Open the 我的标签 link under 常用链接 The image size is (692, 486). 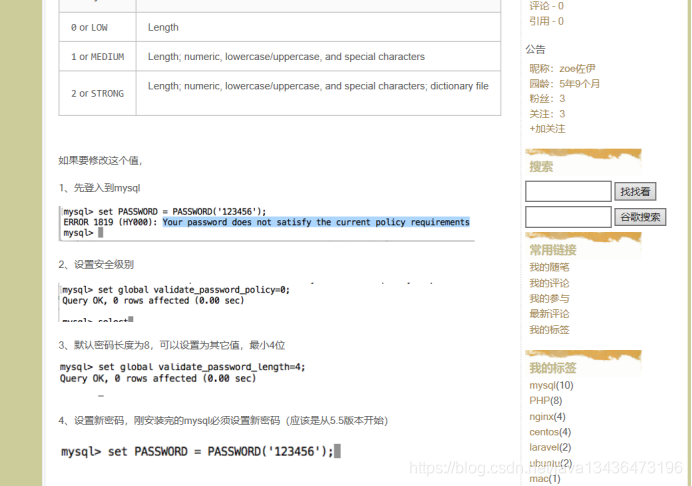point(549,330)
